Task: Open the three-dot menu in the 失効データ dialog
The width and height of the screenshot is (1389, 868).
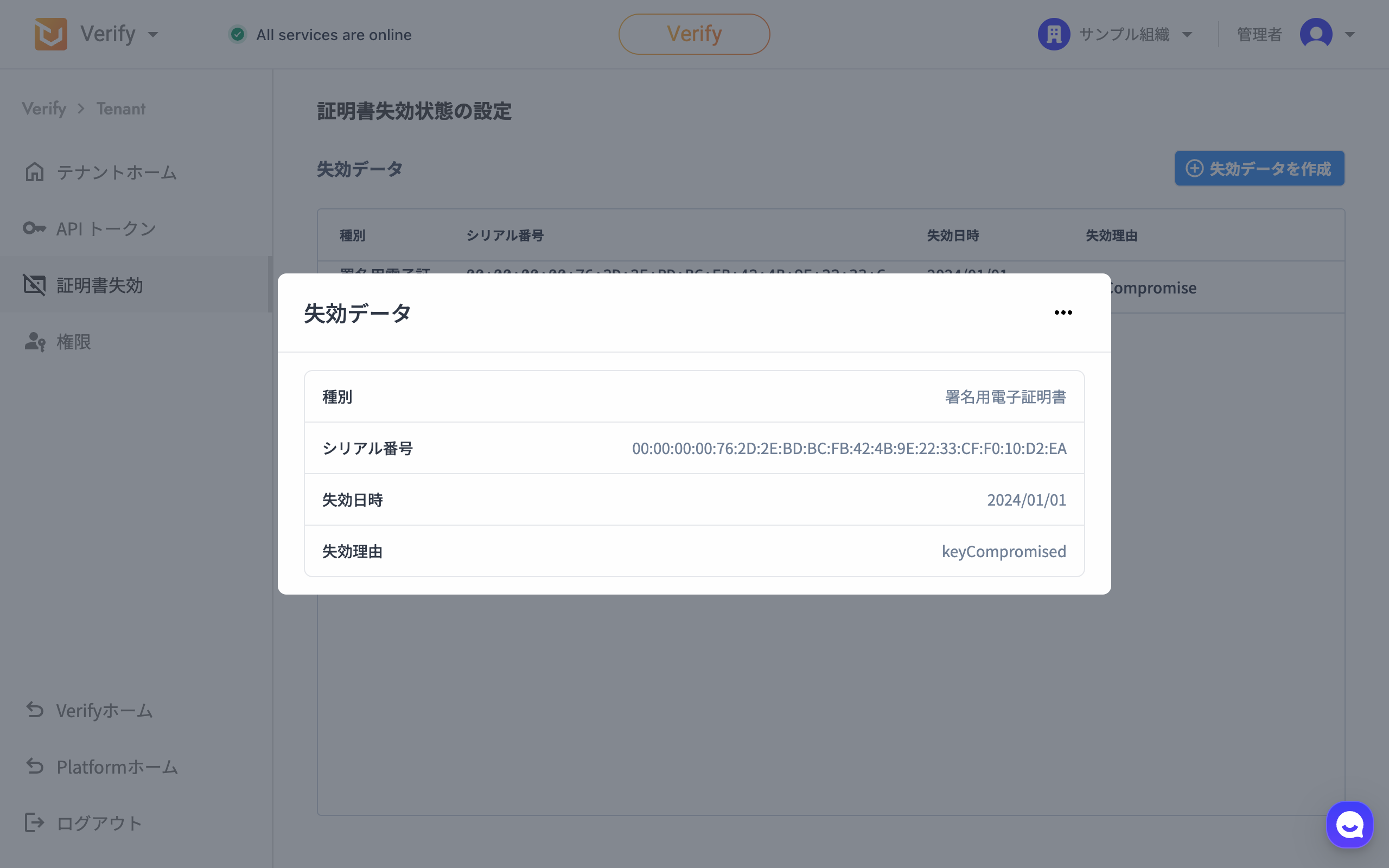Action: tap(1063, 313)
